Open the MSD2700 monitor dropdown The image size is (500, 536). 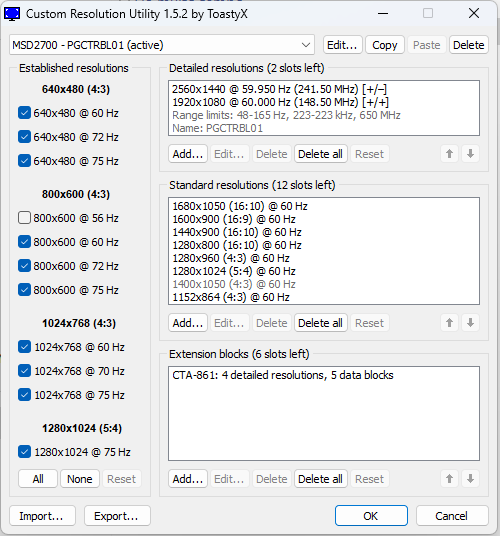point(162,45)
